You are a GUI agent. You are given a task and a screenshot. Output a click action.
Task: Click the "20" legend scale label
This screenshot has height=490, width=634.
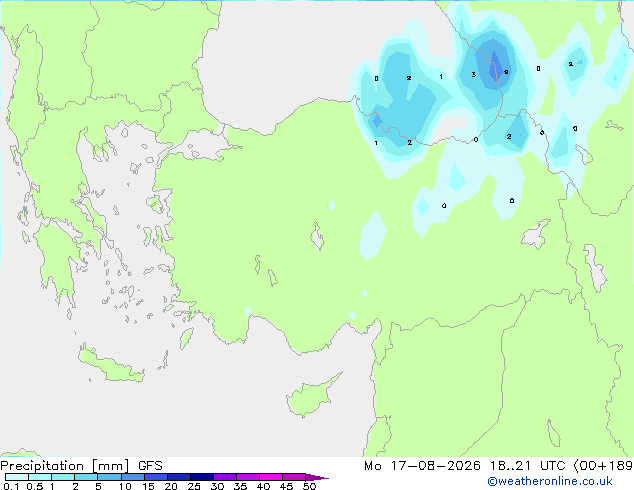point(171,486)
